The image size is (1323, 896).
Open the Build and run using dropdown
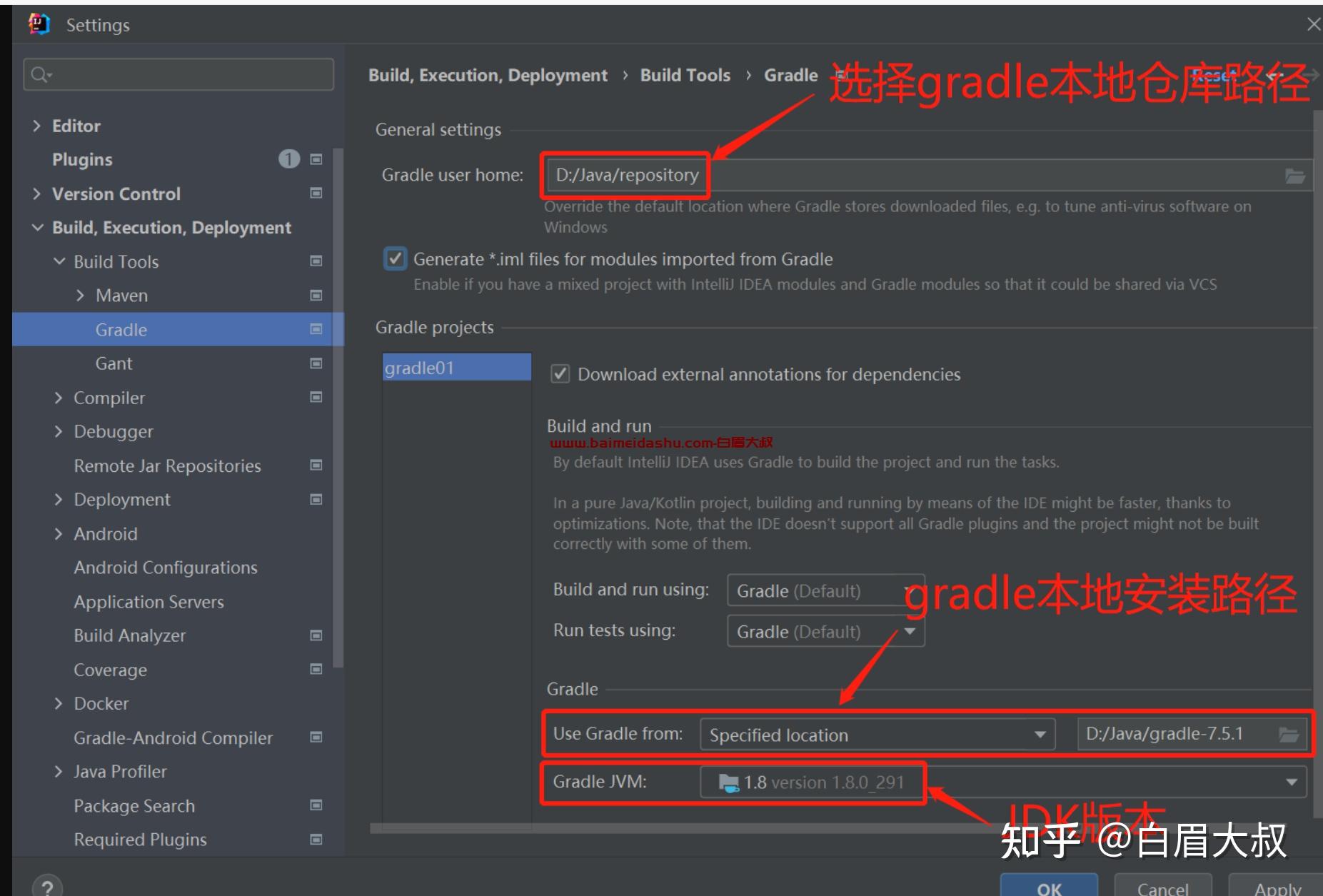pos(825,590)
